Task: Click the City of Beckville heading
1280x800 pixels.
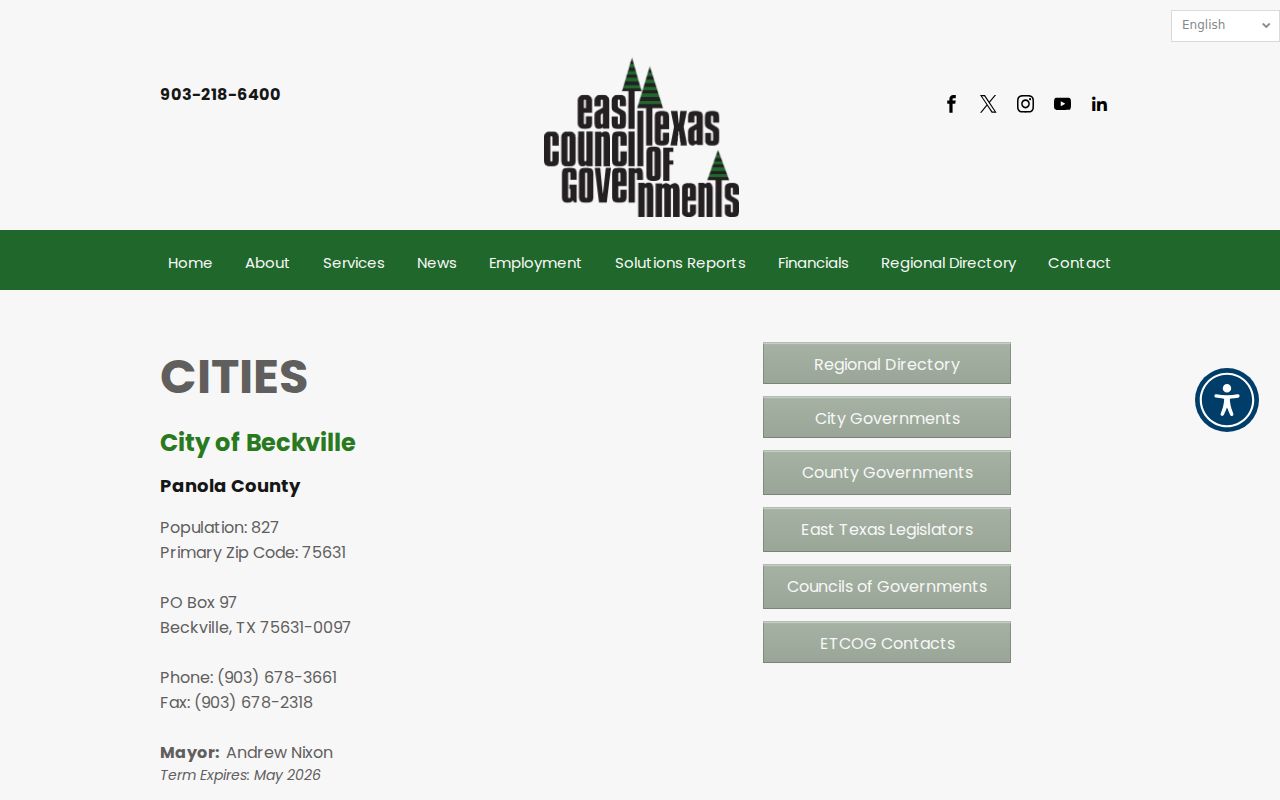Action: coord(258,443)
